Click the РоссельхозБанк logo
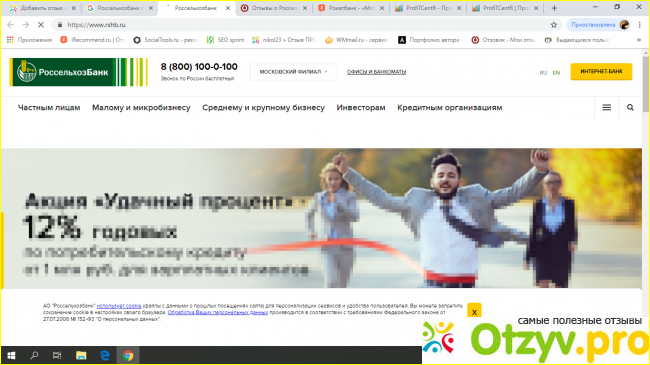 tap(79, 72)
